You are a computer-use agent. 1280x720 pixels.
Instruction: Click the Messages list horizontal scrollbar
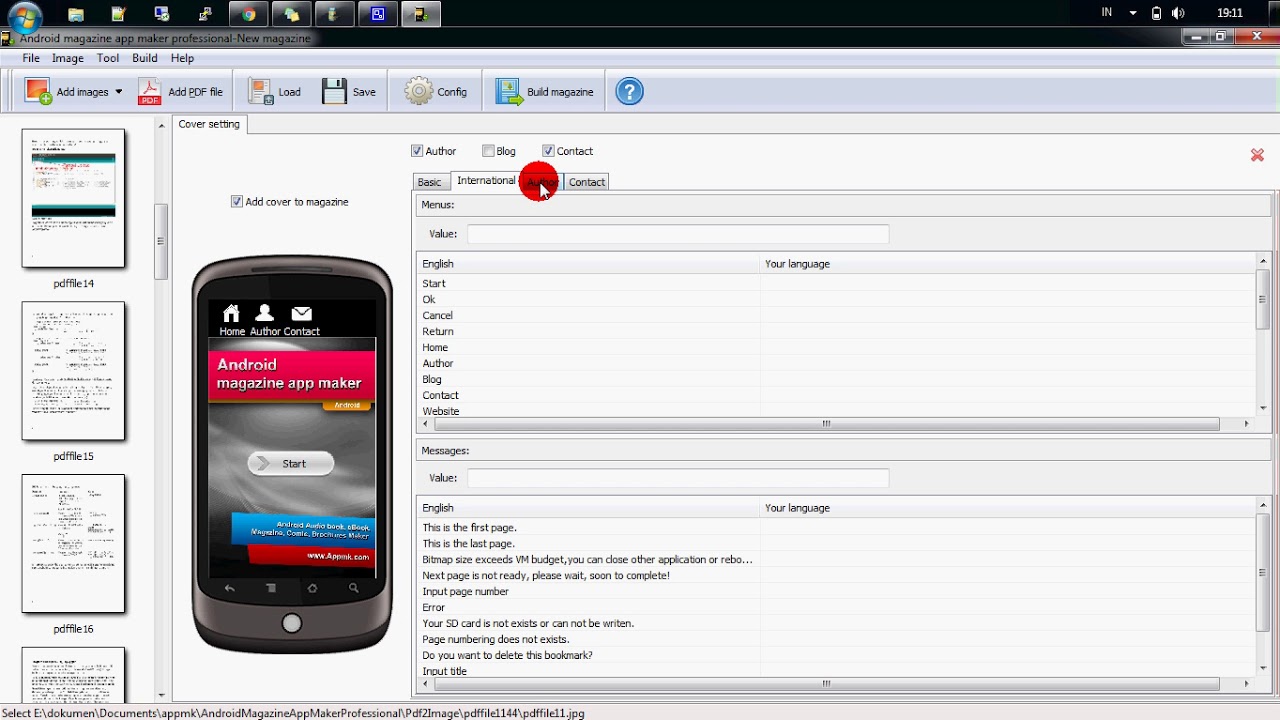[826, 684]
